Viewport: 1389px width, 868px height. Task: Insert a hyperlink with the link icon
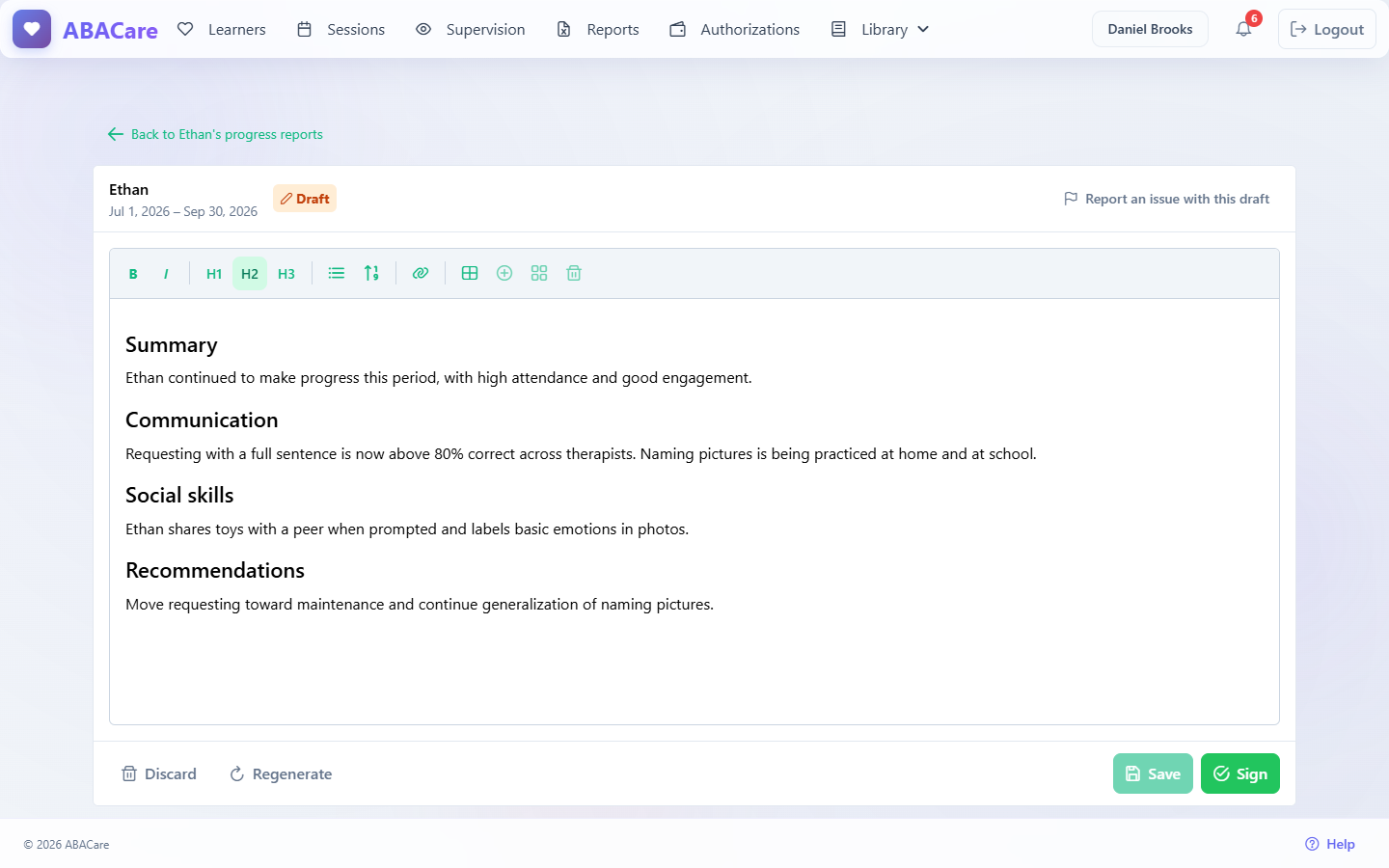pos(421,274)
